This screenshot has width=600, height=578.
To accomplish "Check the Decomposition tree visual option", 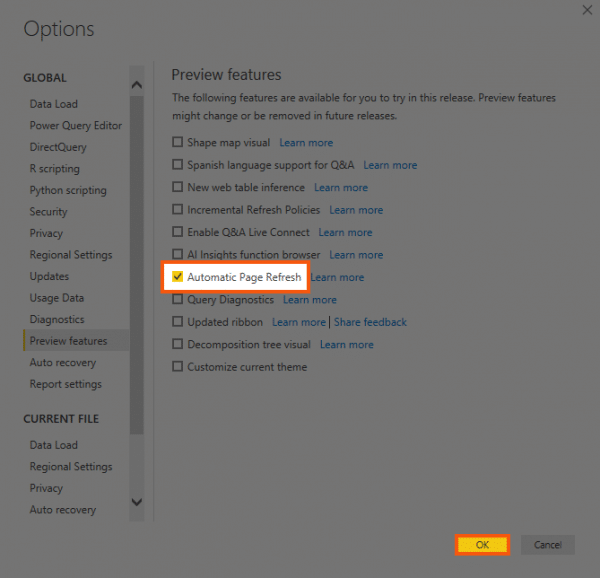I will pos(177,344).
